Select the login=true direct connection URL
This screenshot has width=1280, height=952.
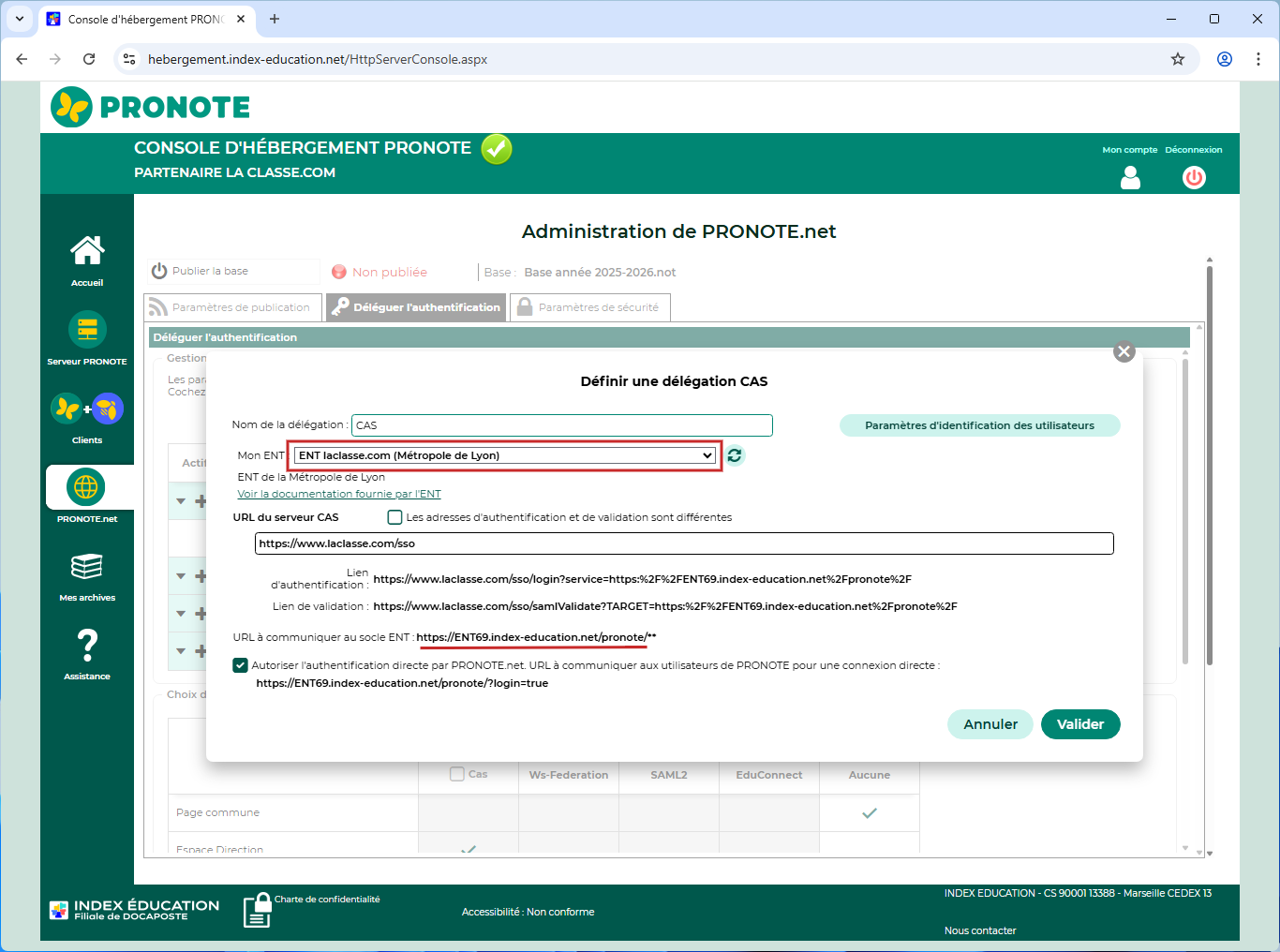pyautogui.click(x=402, y=683)
